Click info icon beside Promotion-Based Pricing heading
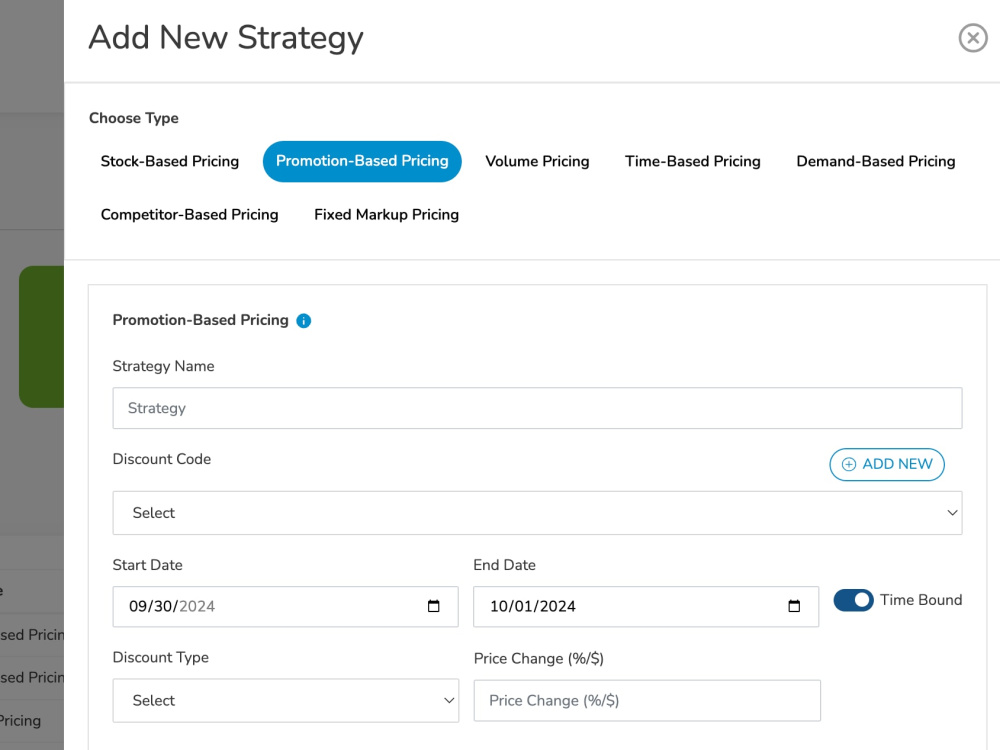 pyautogui.click(x=304, y=321)
